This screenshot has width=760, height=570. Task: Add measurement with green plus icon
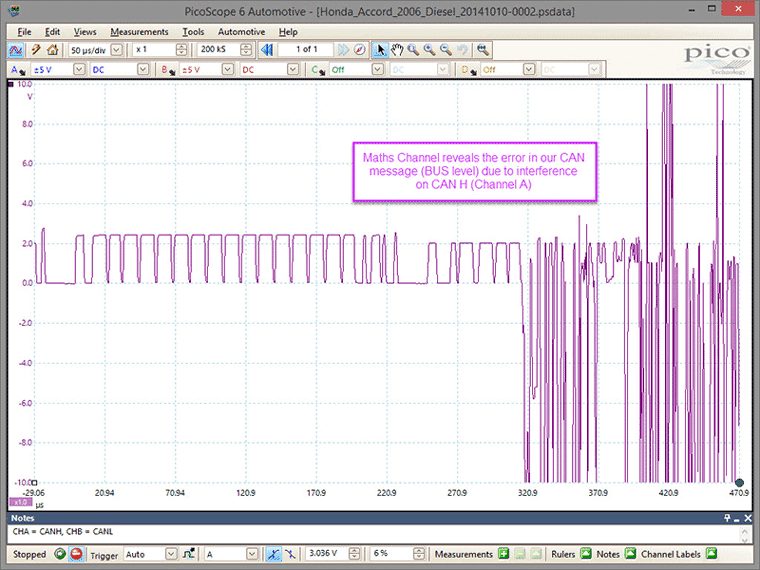504,554
